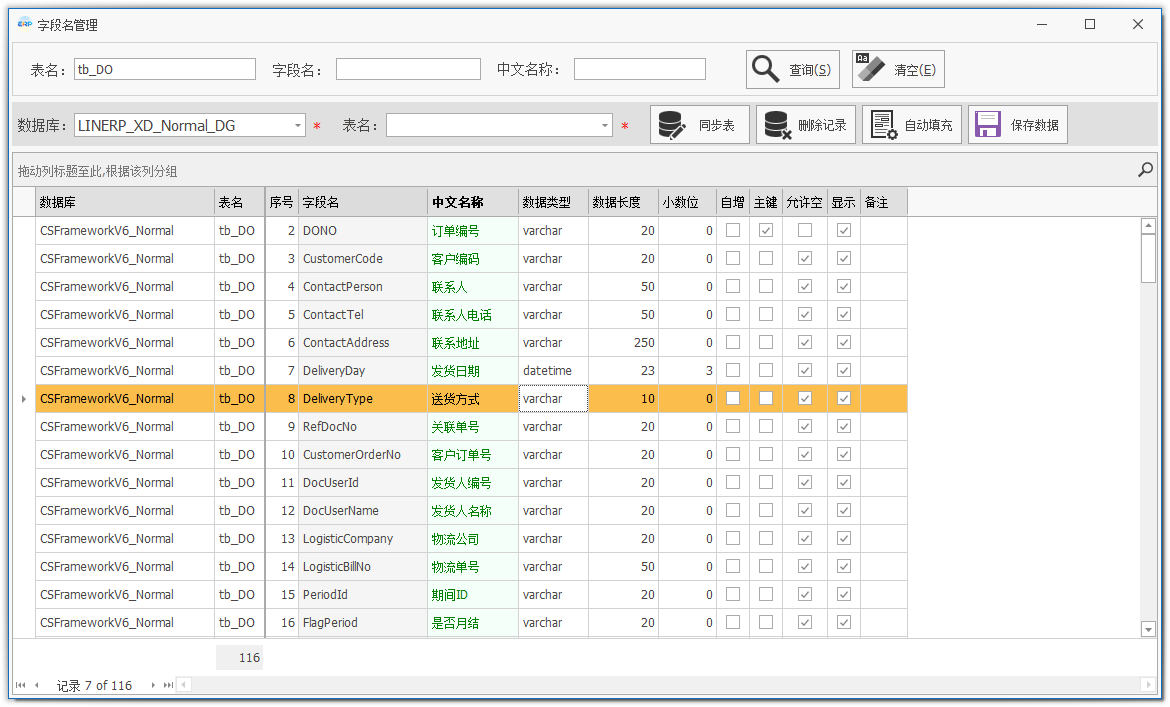Click the 记录 7 of 116 record counter
The width and height of the screenshot is (1170, 707).
pos(94,685)
